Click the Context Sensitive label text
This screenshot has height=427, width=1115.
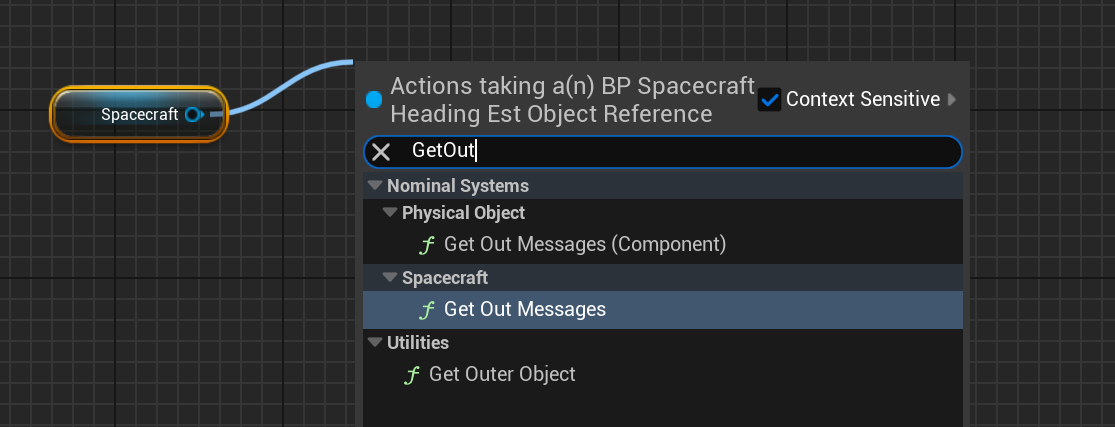tap(863, 100)
